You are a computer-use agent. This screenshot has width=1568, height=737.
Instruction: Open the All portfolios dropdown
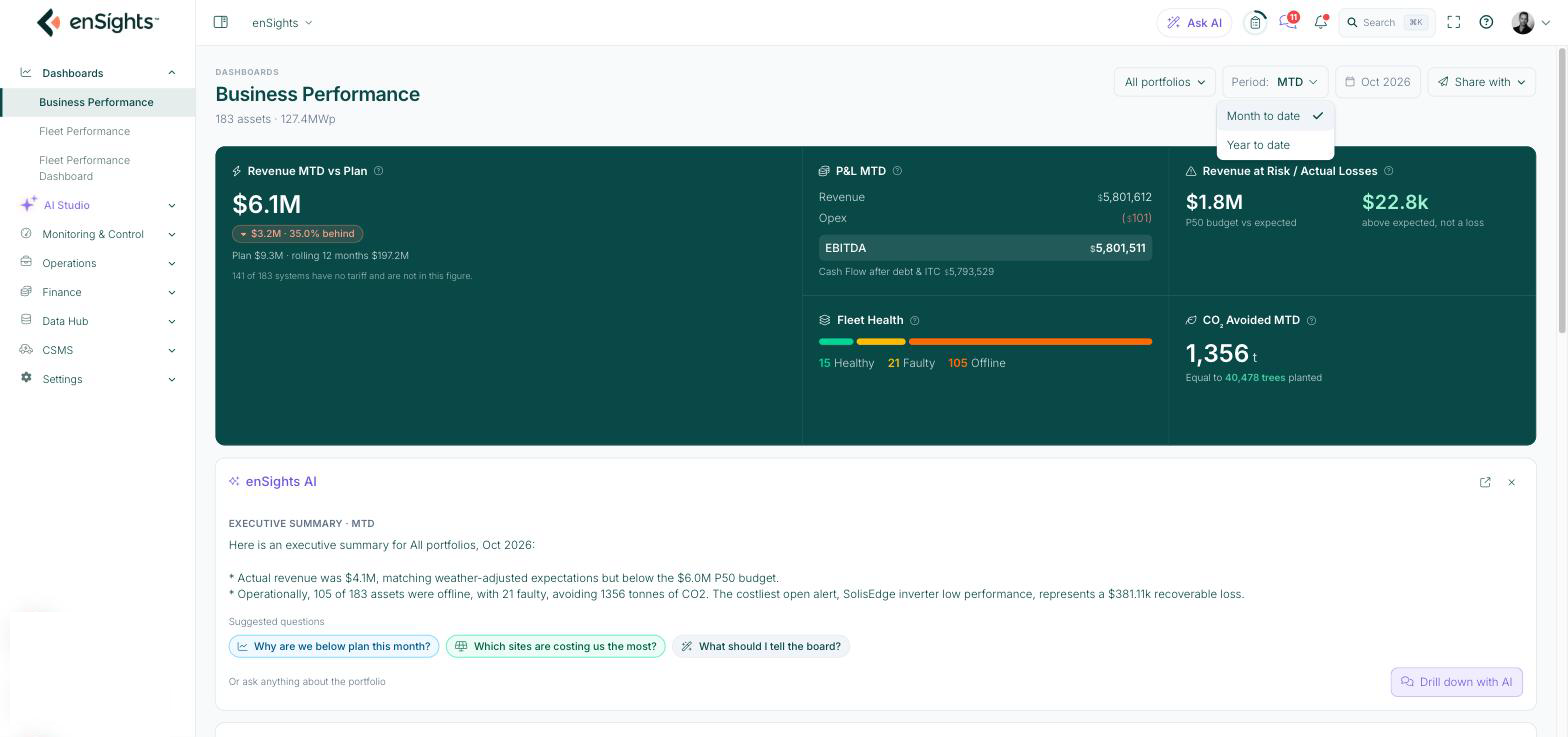[1165, 82]
